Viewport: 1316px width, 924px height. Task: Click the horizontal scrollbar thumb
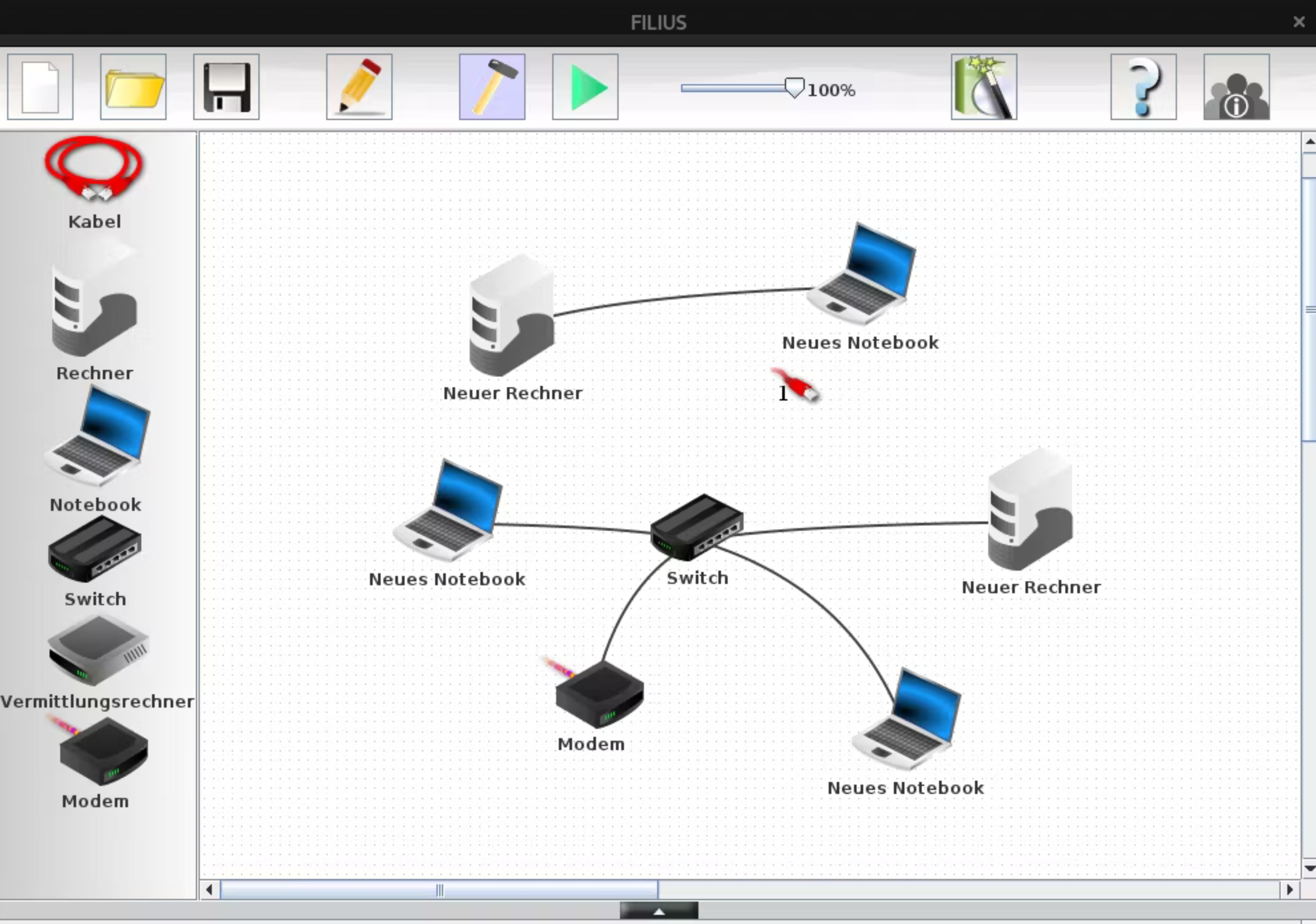pyautogui.click(x=439, y=890)
